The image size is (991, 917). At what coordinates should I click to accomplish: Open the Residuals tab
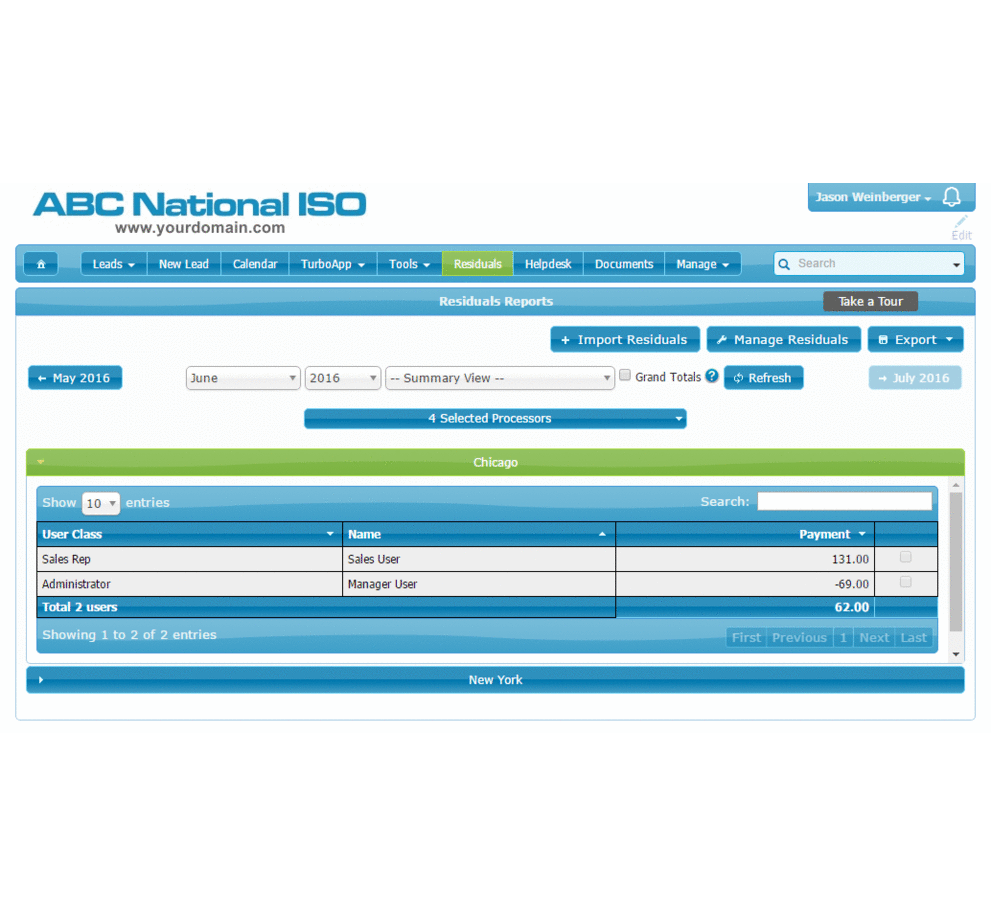coord(477,264)
